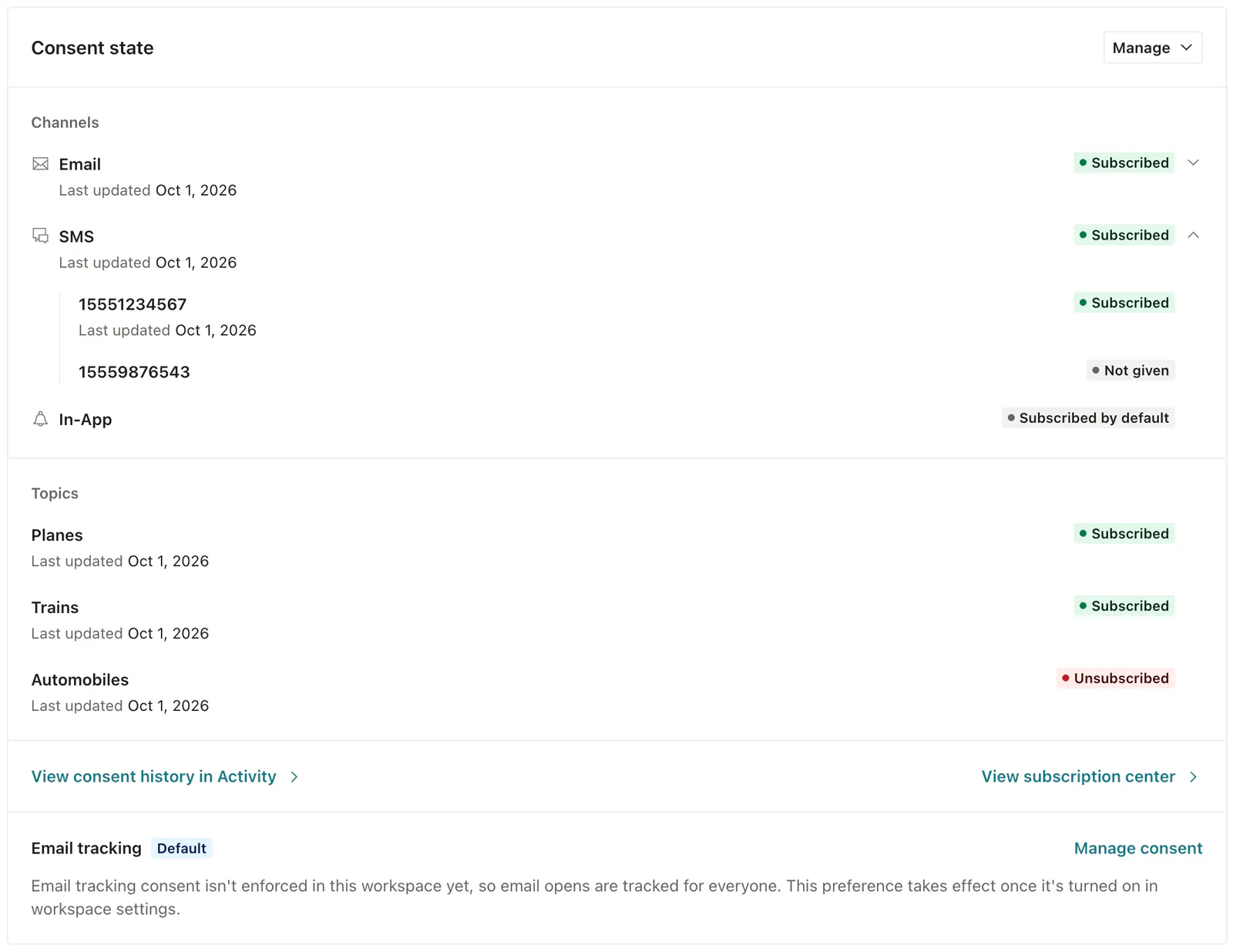Click the Manage consent link
This screenshot has width=1233, height=952.
pos(1138,848)
